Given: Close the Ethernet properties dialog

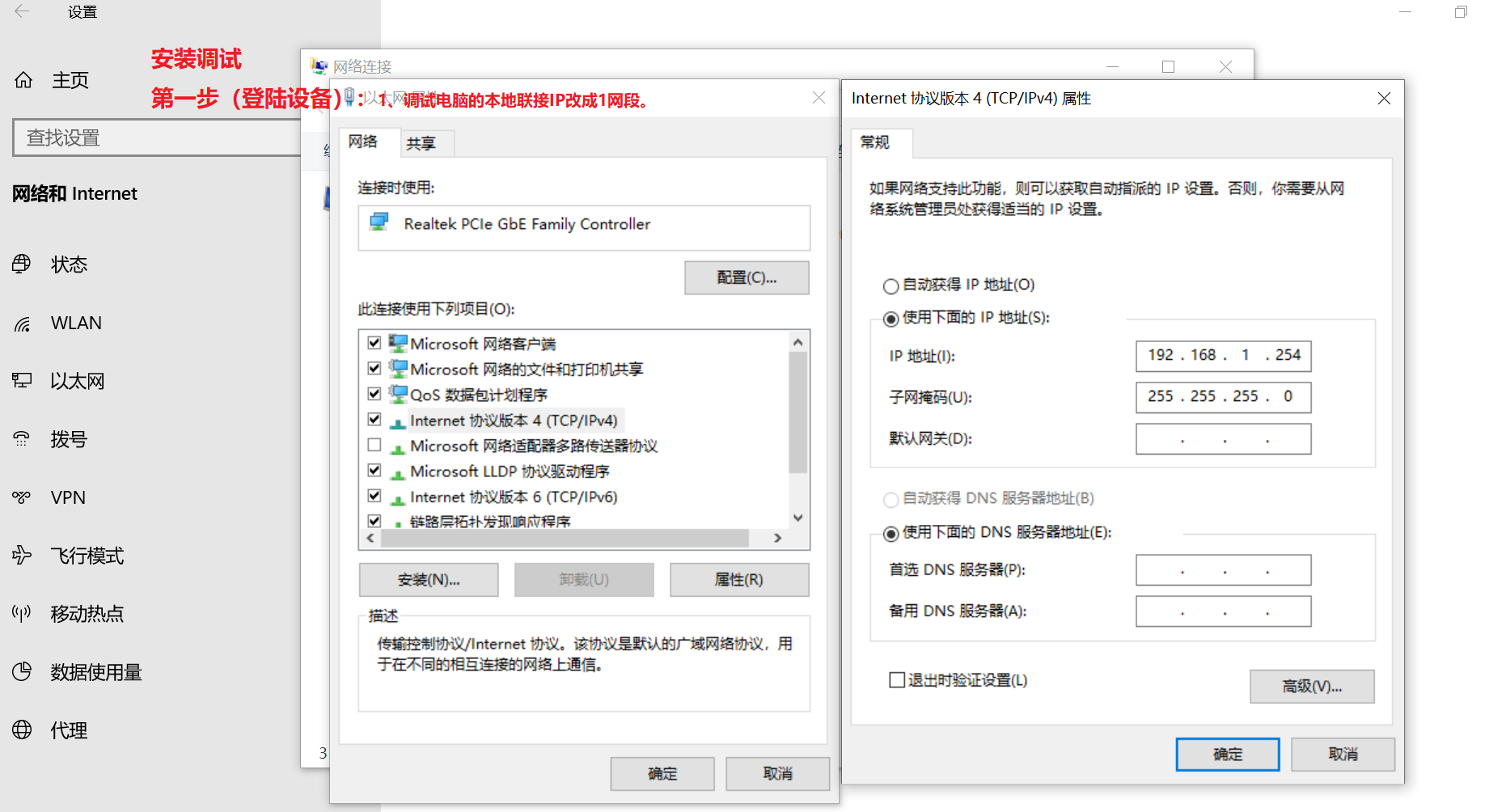Looking at the screenshot, I should (819, 98).
